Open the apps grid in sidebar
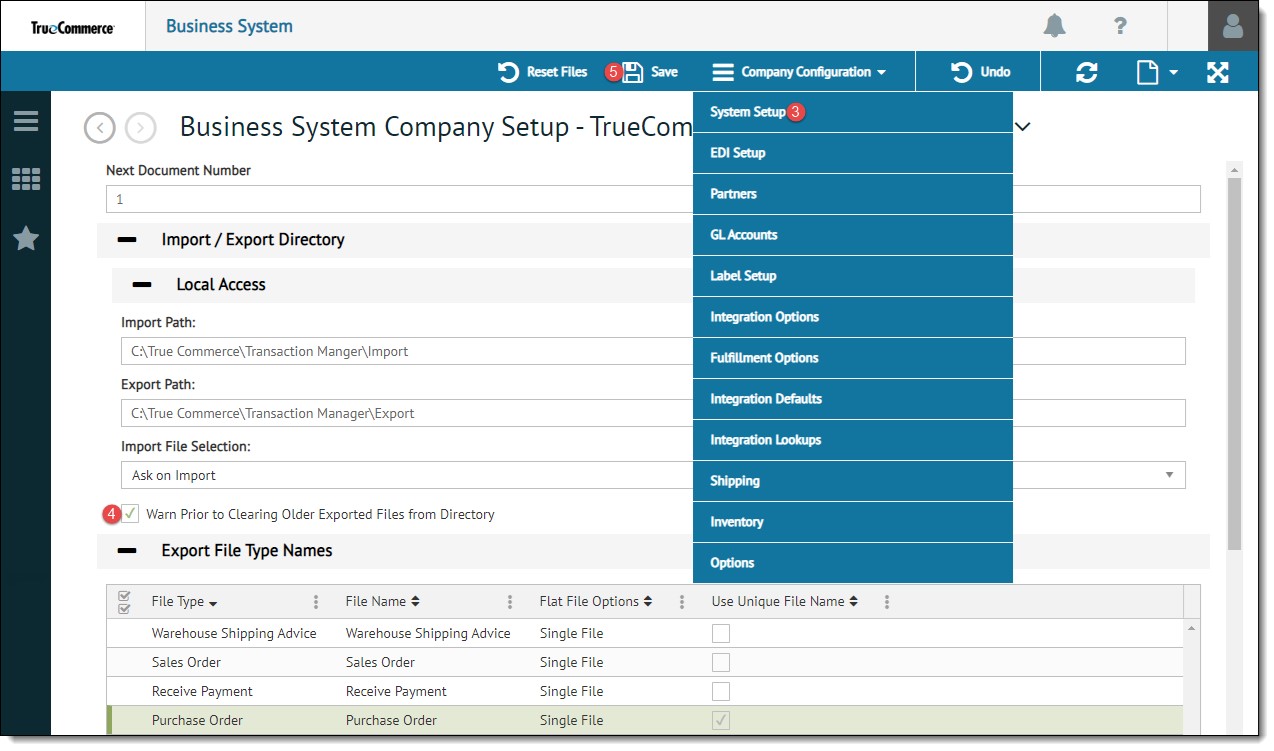Viewport: 1274px width, 751px height. click(26, 179)
